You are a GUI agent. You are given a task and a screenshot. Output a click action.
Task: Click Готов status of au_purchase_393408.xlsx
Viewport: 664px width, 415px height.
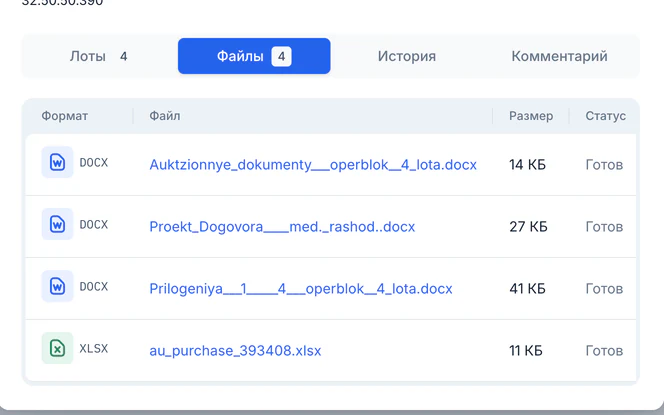point(604,351)
